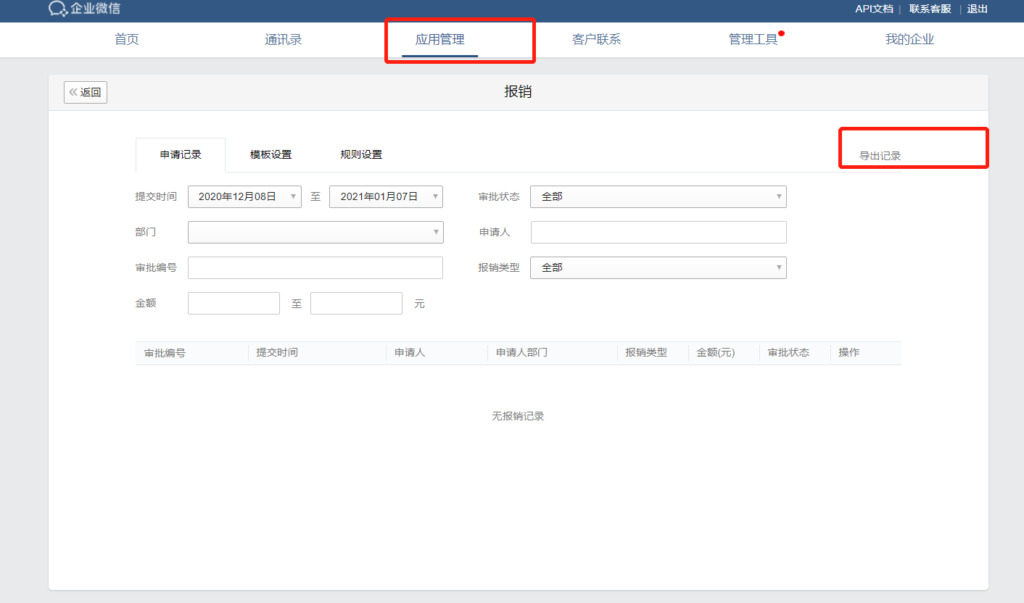Open the 通讯录 tab
This screenshot has width=1024, height=603.
283,39
